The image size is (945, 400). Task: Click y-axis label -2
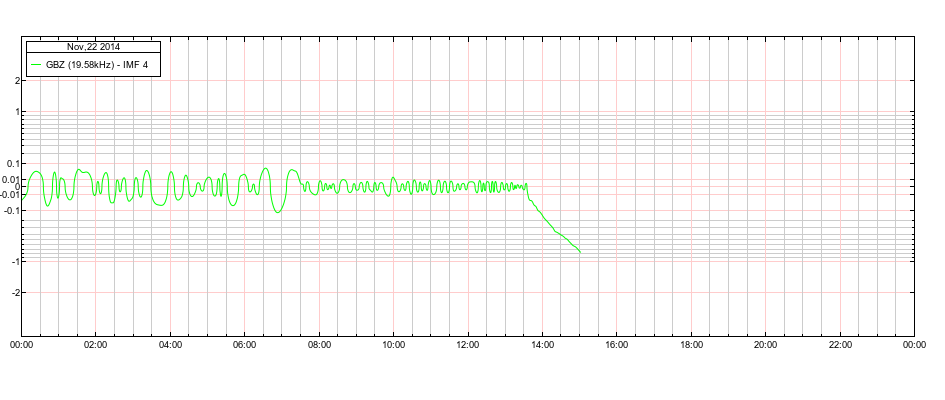click(14, 293)
